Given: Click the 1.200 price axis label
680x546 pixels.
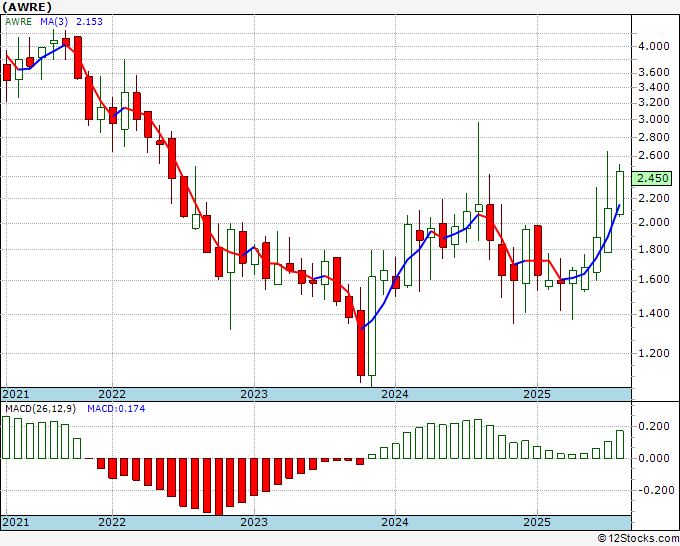Looking at the screenshot, I should pyautogui.click(x=655, y=353).
